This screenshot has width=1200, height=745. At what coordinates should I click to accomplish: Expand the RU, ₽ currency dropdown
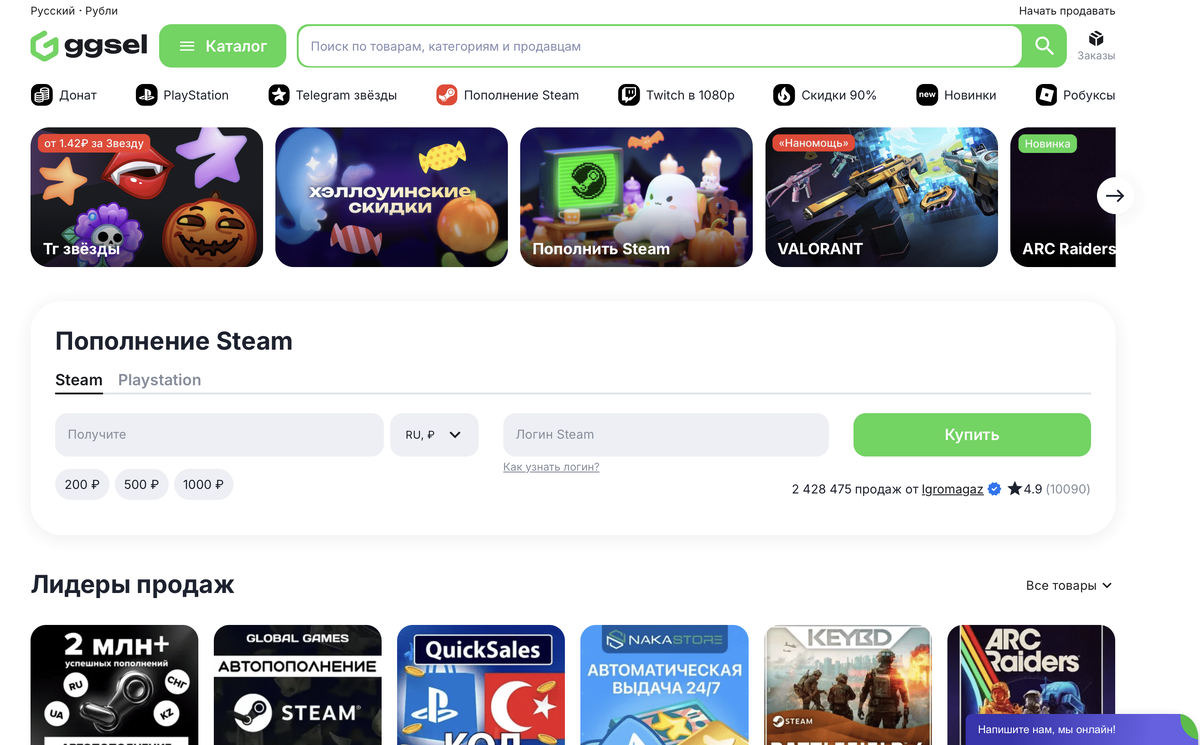coord(434,435)
